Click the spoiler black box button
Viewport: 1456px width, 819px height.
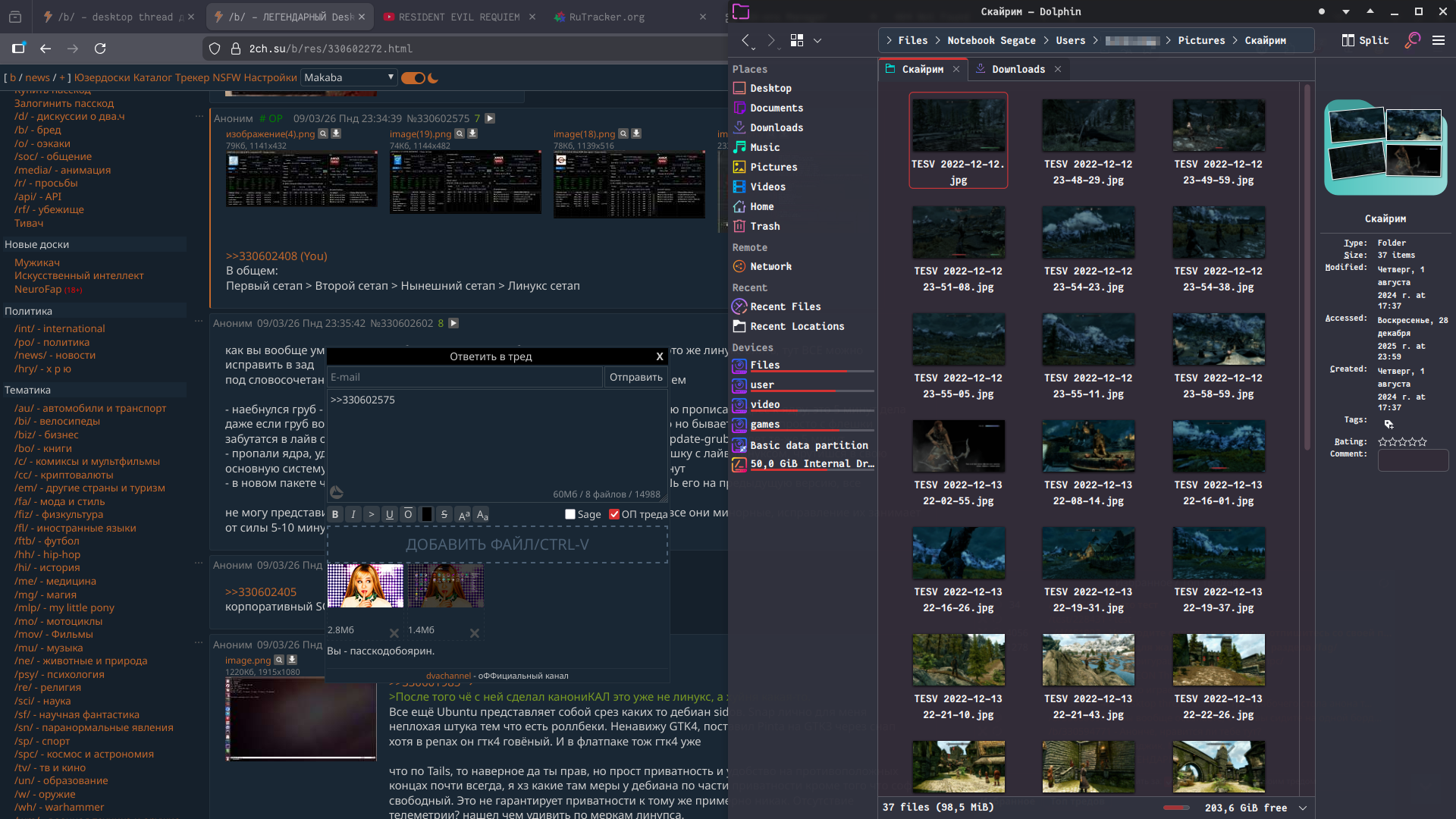pyautogui.click(x=426, y=514)
